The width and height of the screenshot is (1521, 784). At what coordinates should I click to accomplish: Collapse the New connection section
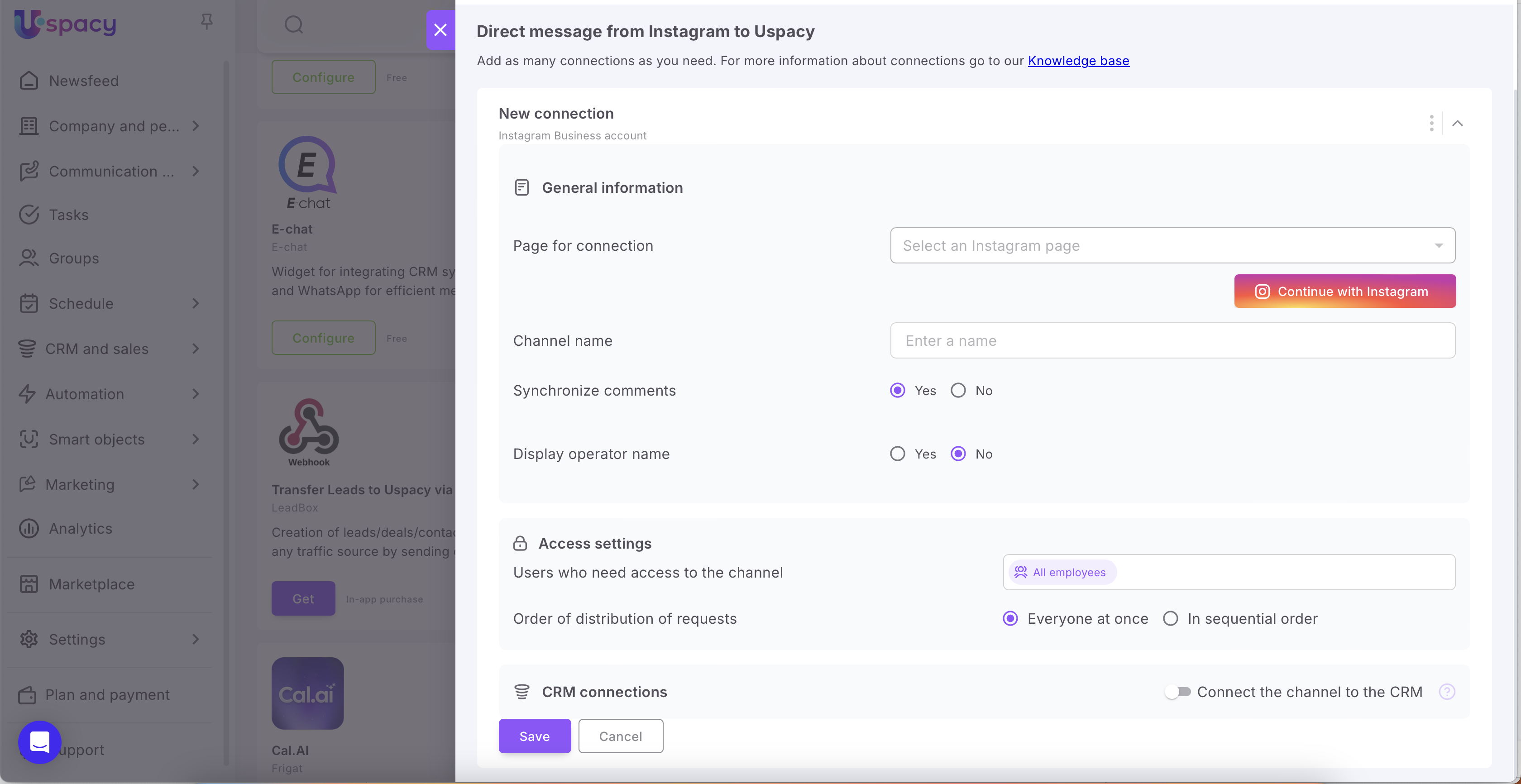coord(1457,123)
